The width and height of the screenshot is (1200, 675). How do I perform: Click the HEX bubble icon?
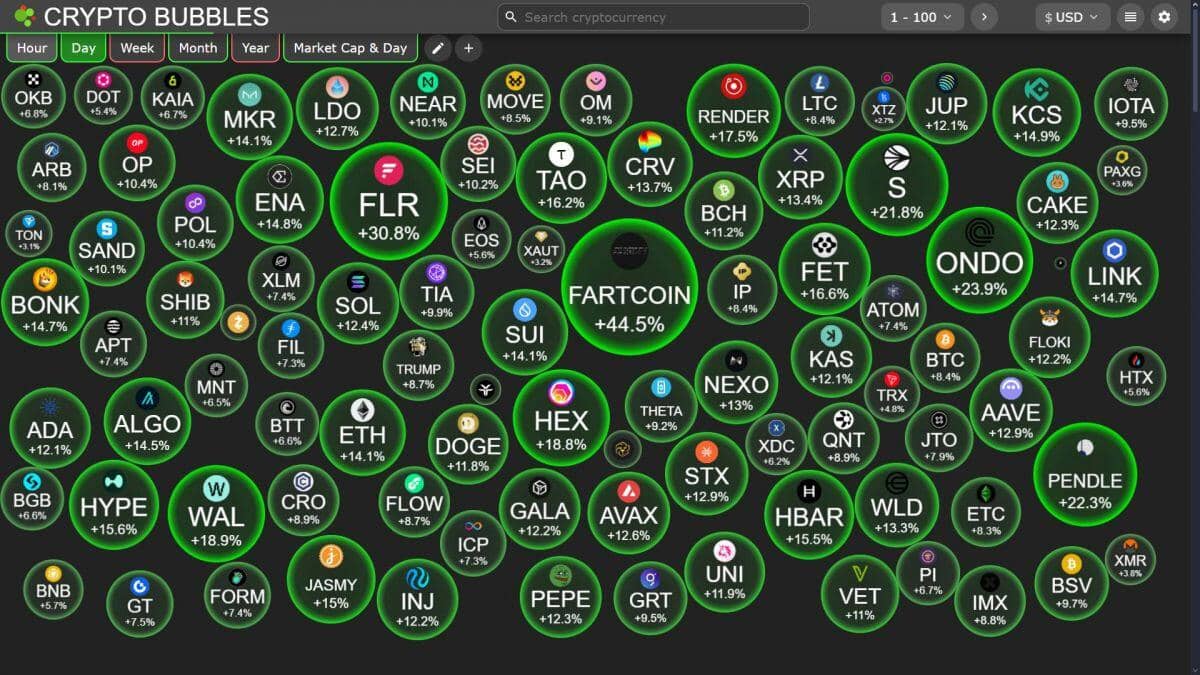tap(561, 392)
